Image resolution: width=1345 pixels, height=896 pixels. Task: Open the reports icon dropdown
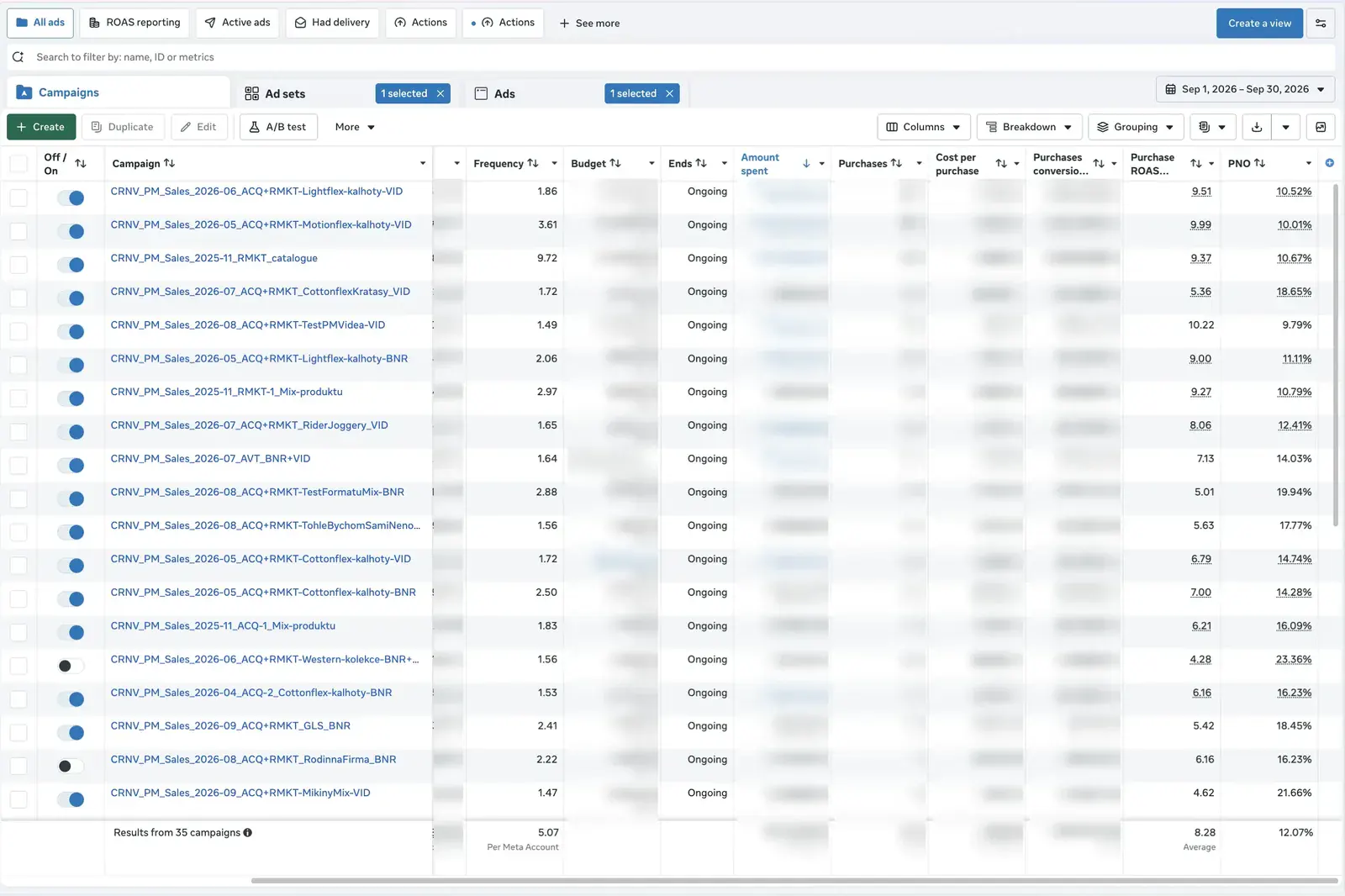click(1211, 127)
